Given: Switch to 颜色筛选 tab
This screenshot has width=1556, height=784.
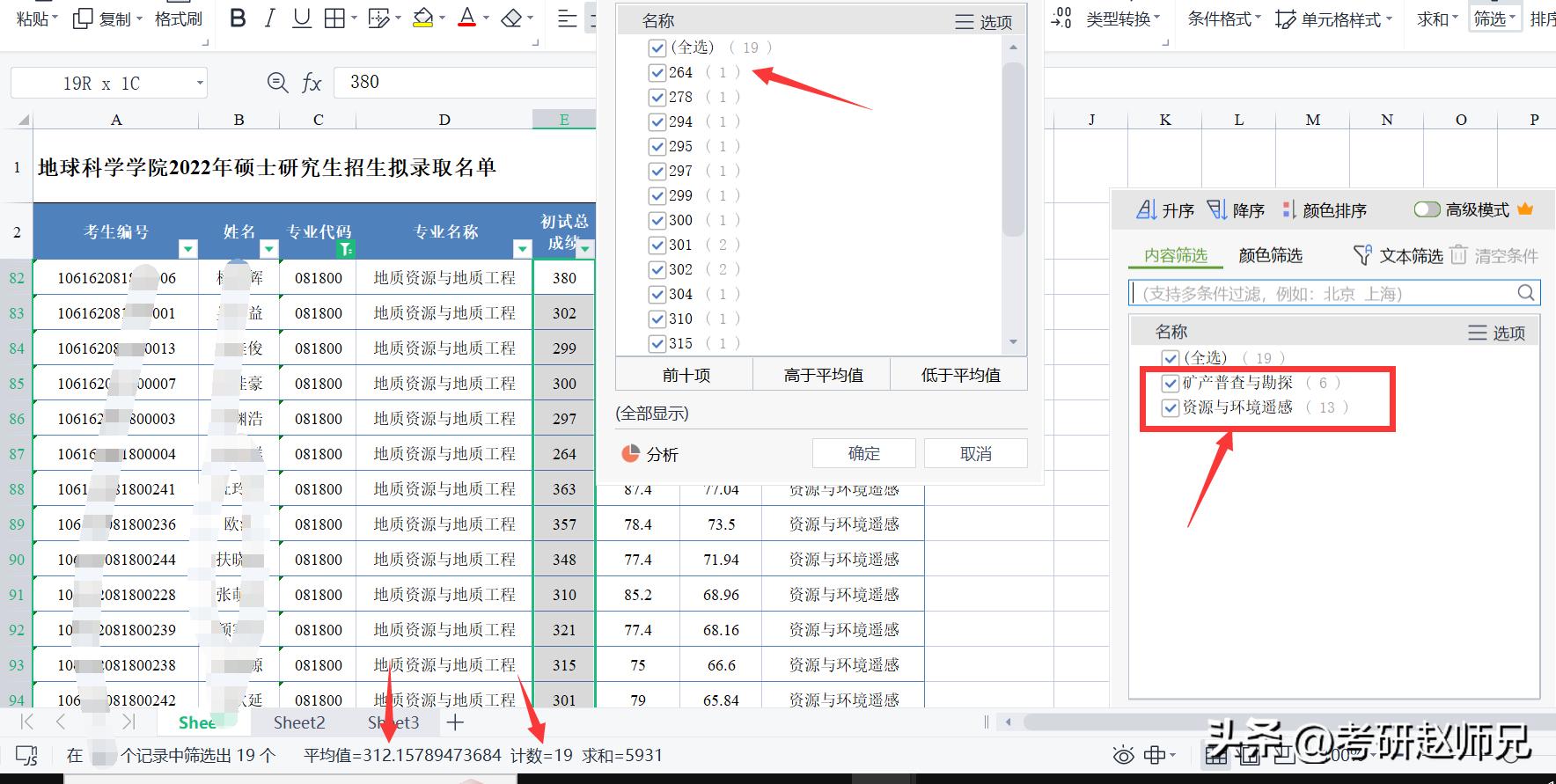Looking at the screenshot, I should (1270, 255).
